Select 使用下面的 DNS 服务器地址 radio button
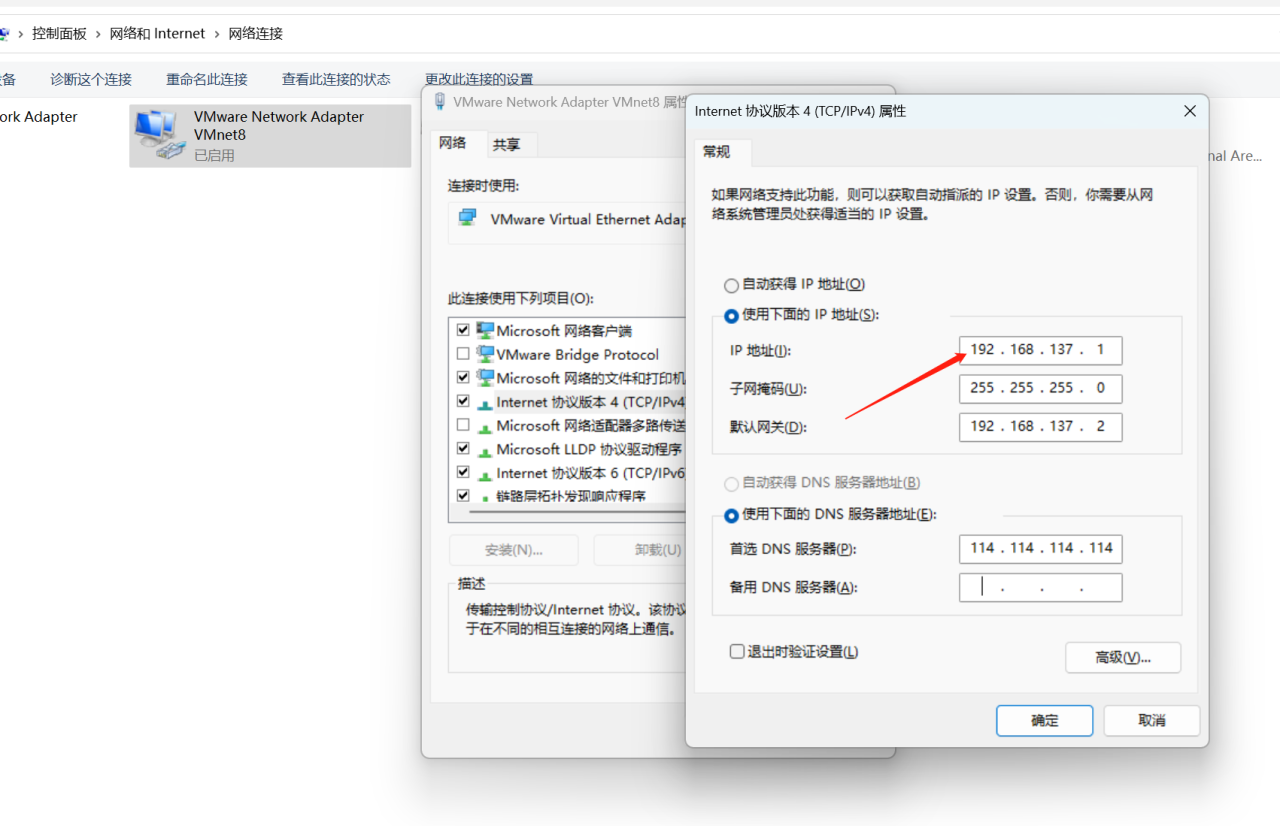Image resolution: width=1280 pixels, height=826 pixels. tap(732, 515)
